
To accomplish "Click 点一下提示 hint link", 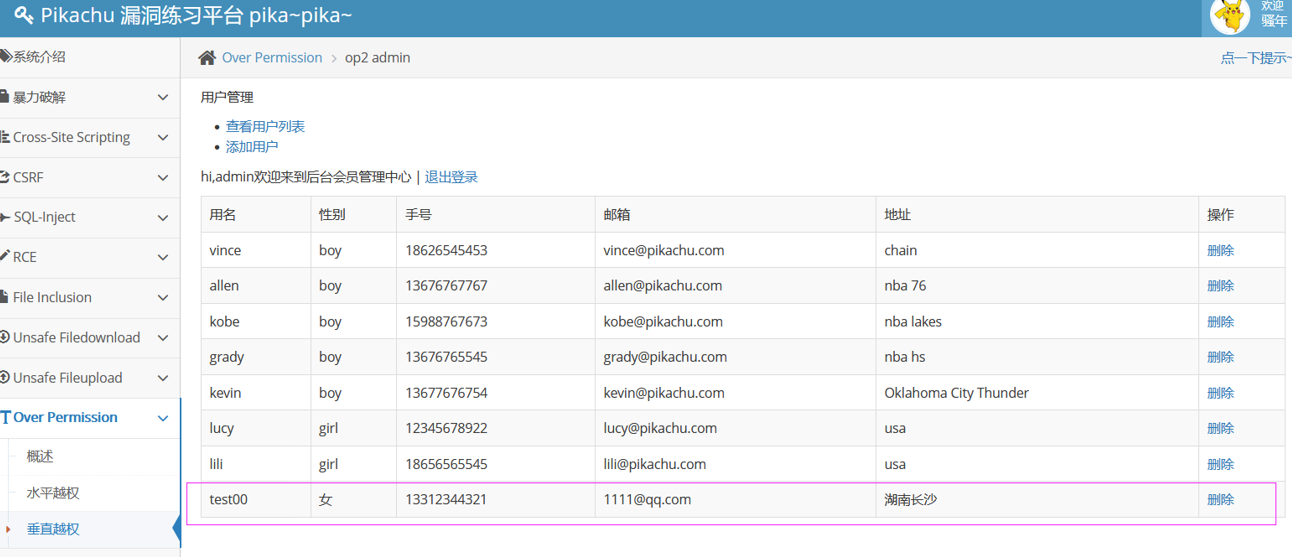I will 1254,58.
